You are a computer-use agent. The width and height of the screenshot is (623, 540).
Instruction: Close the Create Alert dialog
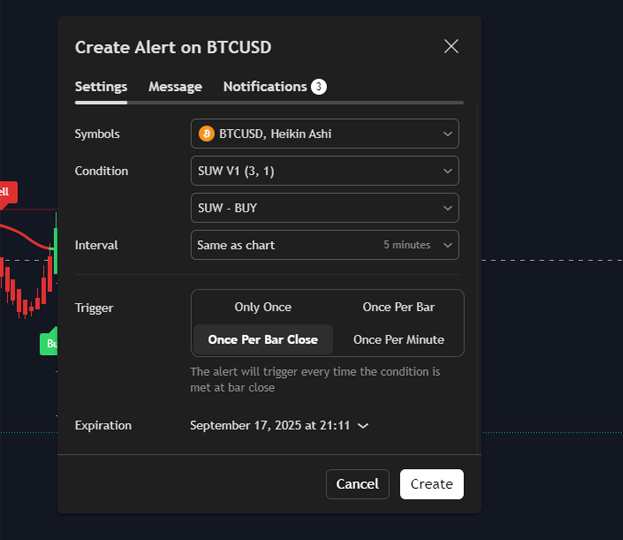click(451, 46)
